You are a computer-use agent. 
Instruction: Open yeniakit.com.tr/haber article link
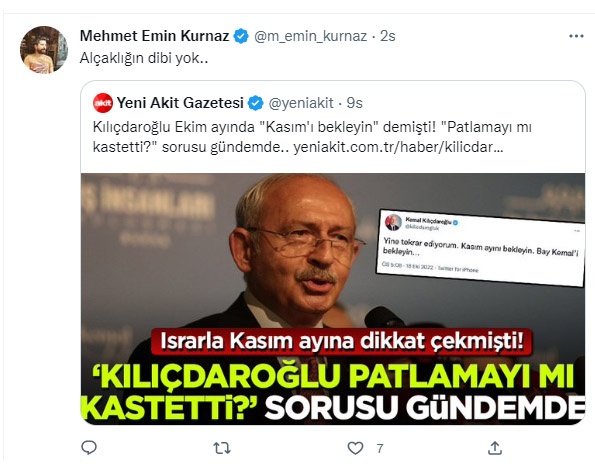[398, 147]
